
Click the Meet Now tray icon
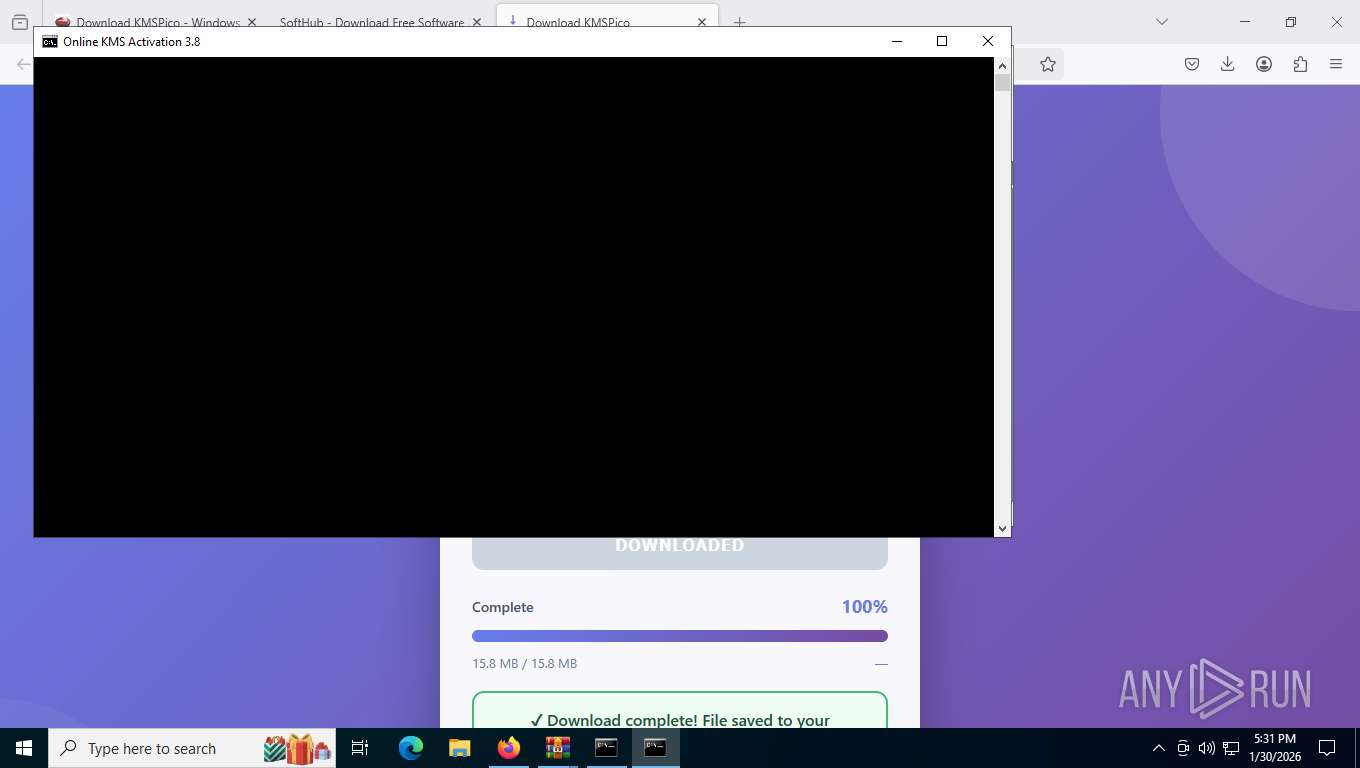1183,748
